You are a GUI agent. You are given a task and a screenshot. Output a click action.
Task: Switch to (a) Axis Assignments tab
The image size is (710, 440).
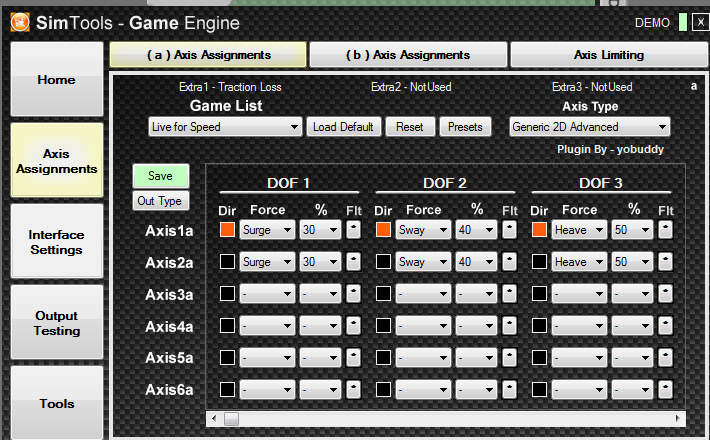[208, 55]
